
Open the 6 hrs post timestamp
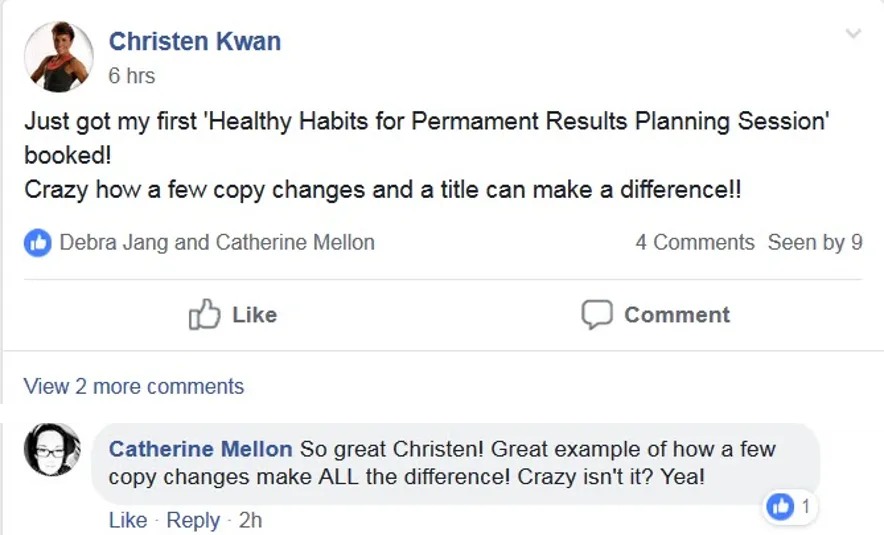coord(131,76)
